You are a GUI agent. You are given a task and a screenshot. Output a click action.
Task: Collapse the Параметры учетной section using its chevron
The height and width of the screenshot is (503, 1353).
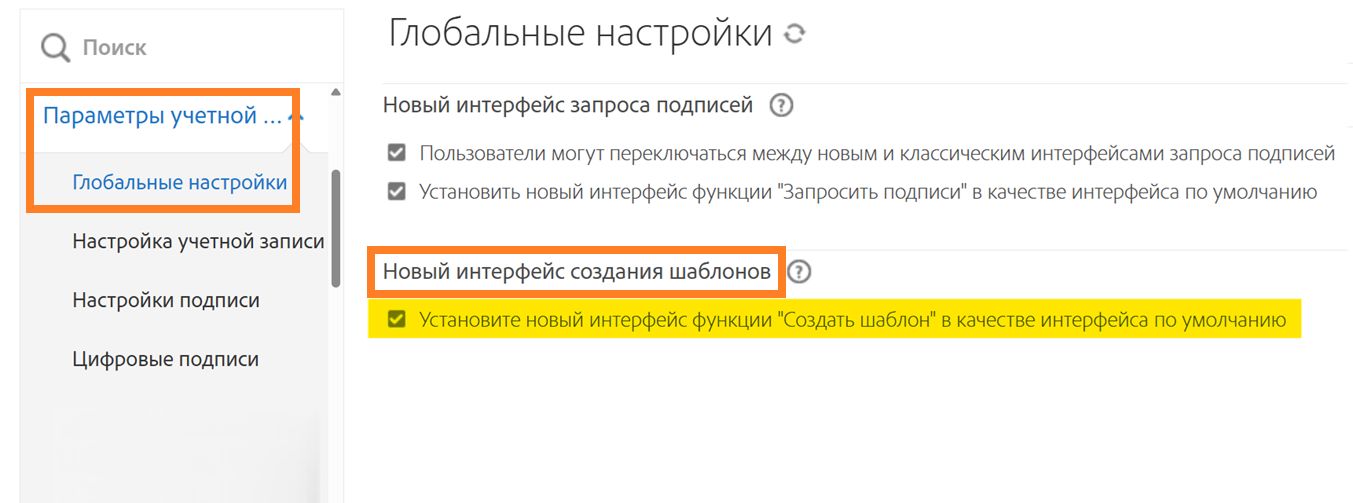click(295, 118)
